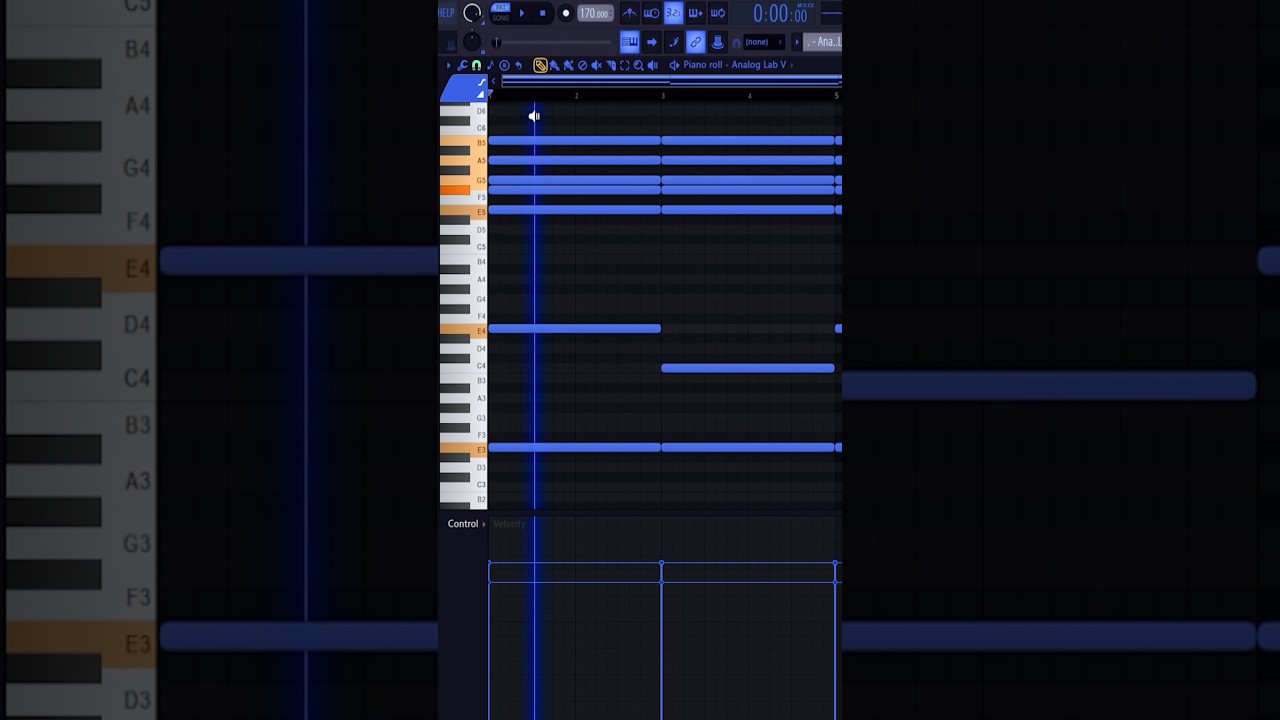
Task: Toggle overdub blend recording icon
Action: click(696, 13)
